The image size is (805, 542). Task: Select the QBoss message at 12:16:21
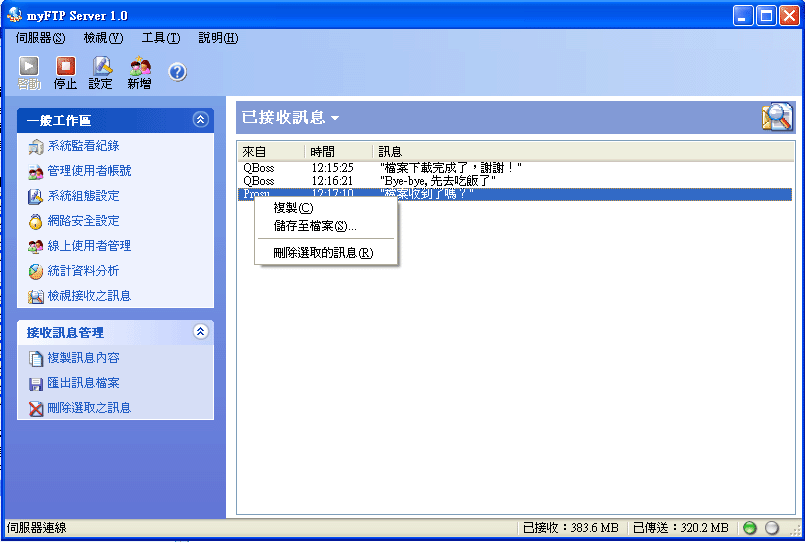click(515, 181)
